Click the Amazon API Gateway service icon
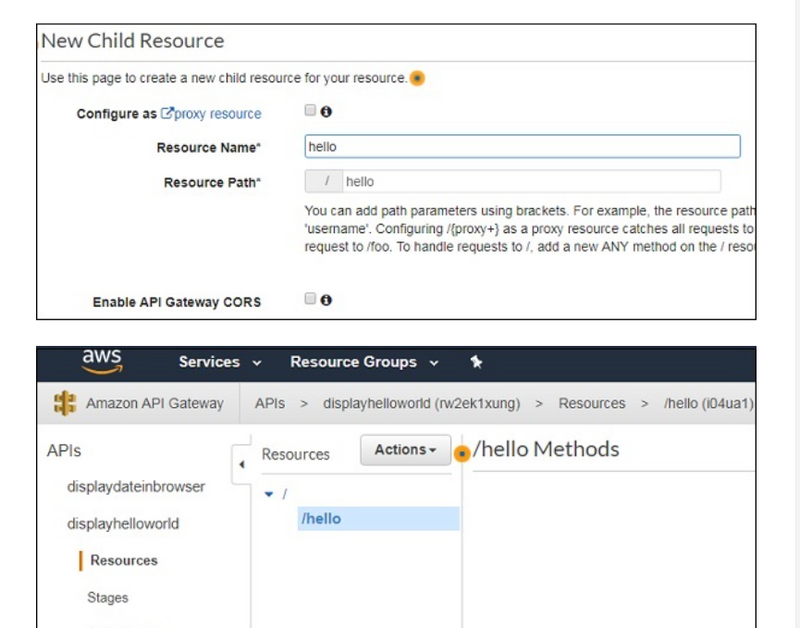This screenshot has width=800, height=628. coord(65,404)
